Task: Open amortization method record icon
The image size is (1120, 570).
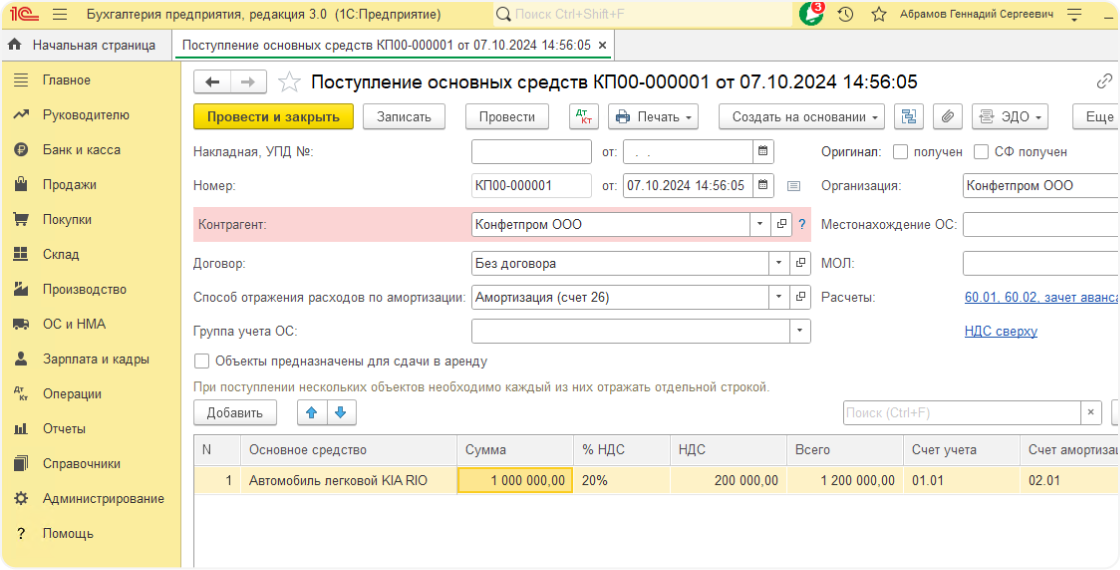Action: tap(801, 297)
